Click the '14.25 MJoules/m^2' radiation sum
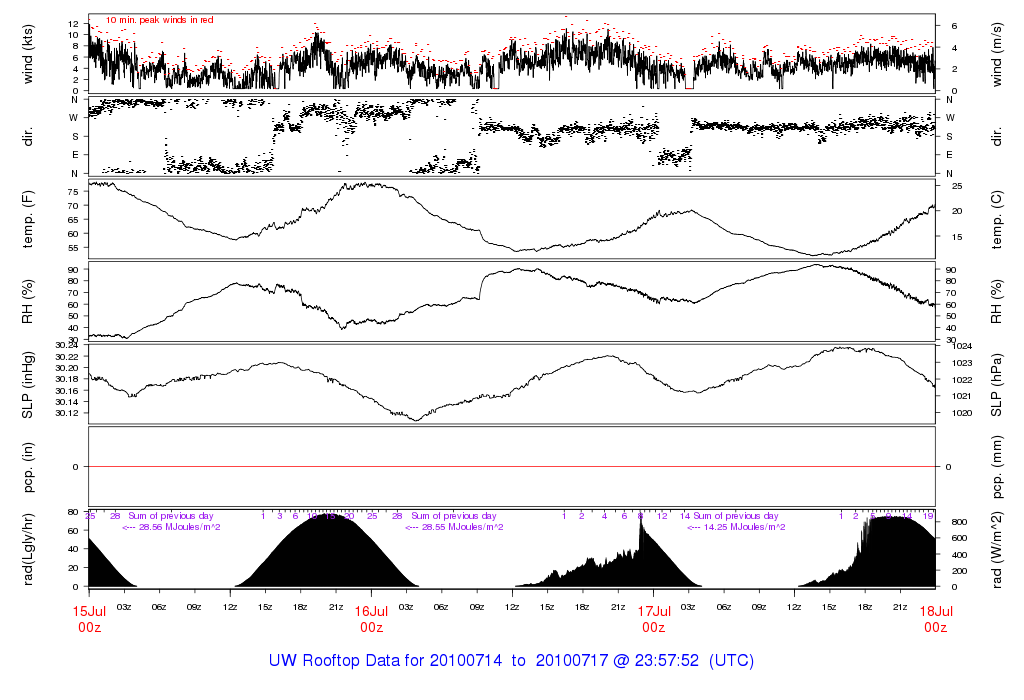The width and height of the screenshot is (1024, 700). click(x=744, y=527)
